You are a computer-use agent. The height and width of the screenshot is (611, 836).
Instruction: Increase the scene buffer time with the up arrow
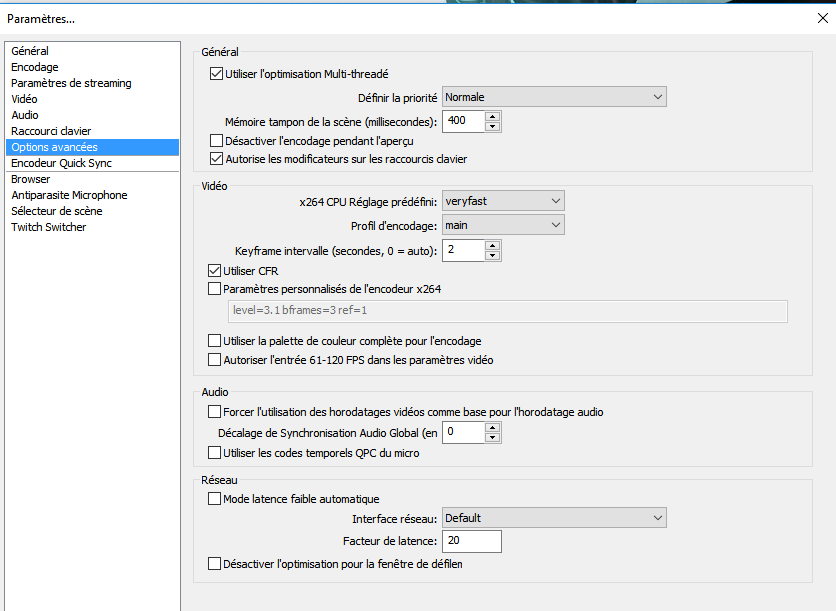click(x=493, y=117)
